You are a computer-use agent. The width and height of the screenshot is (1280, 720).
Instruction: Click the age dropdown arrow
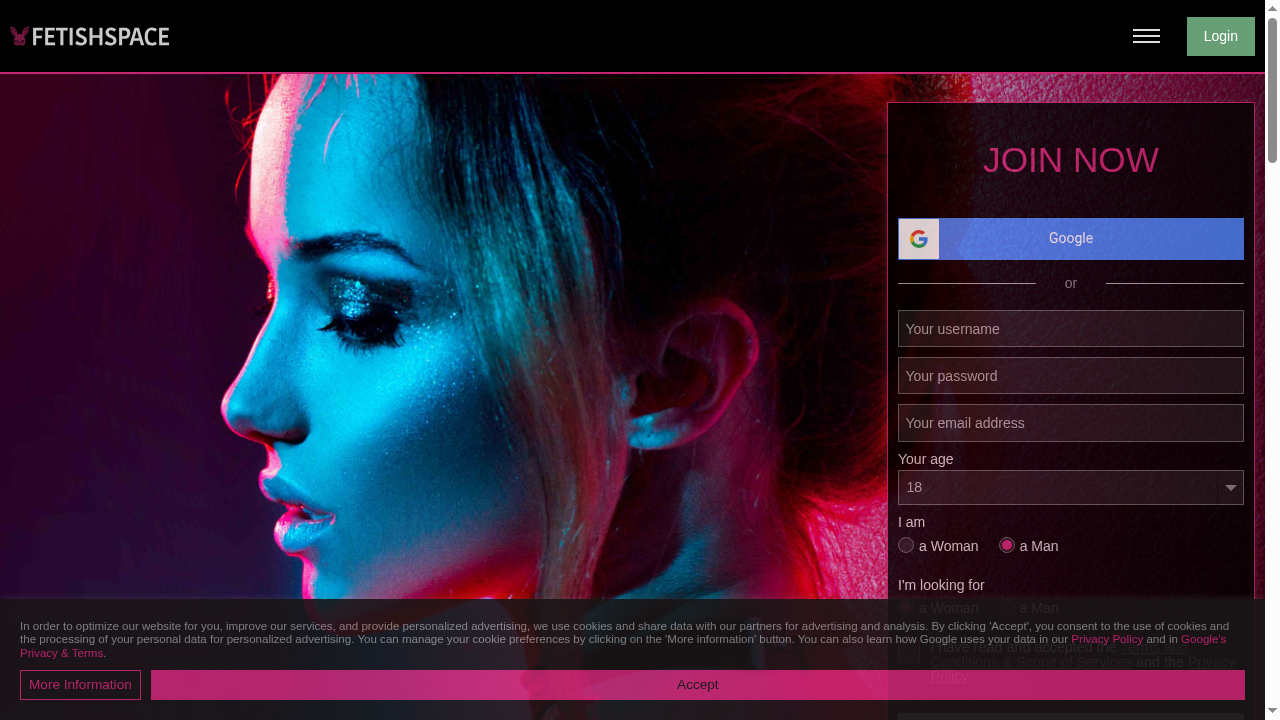[x=1230, y=487]
